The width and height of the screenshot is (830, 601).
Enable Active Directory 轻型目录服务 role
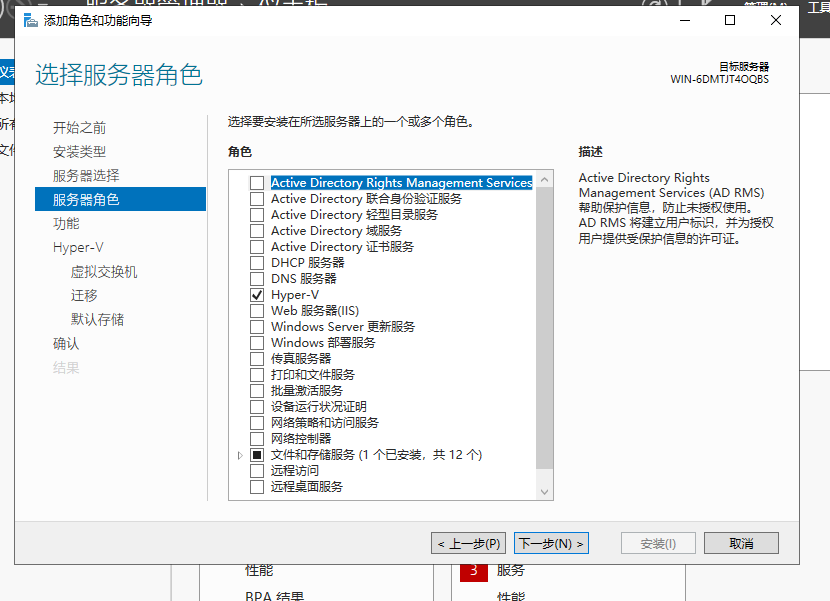(x=257, y=214)
